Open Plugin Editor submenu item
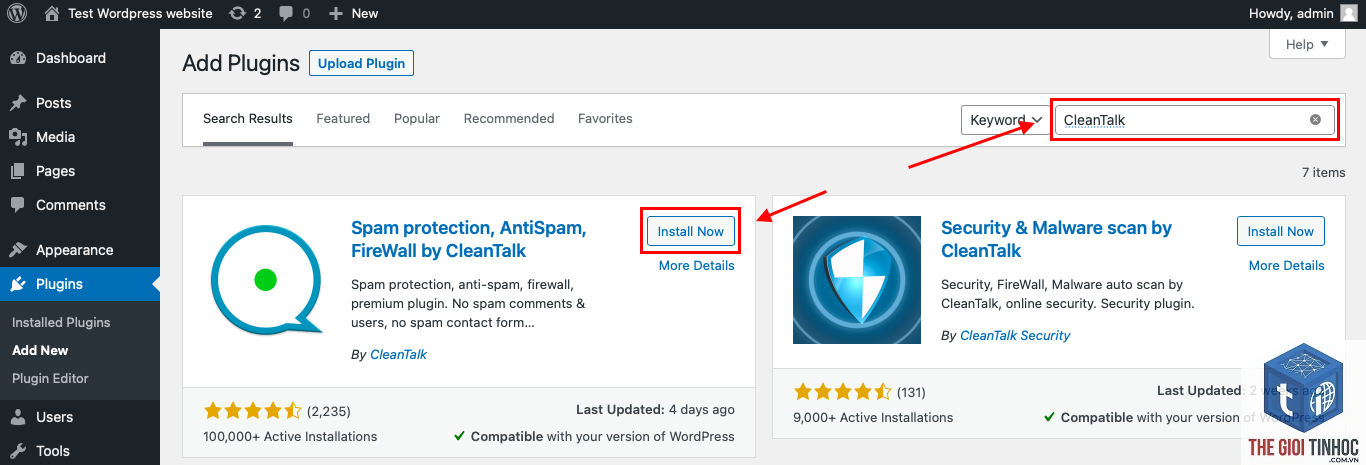Screen dimensions: 1366x465 (x=50, y=378)
